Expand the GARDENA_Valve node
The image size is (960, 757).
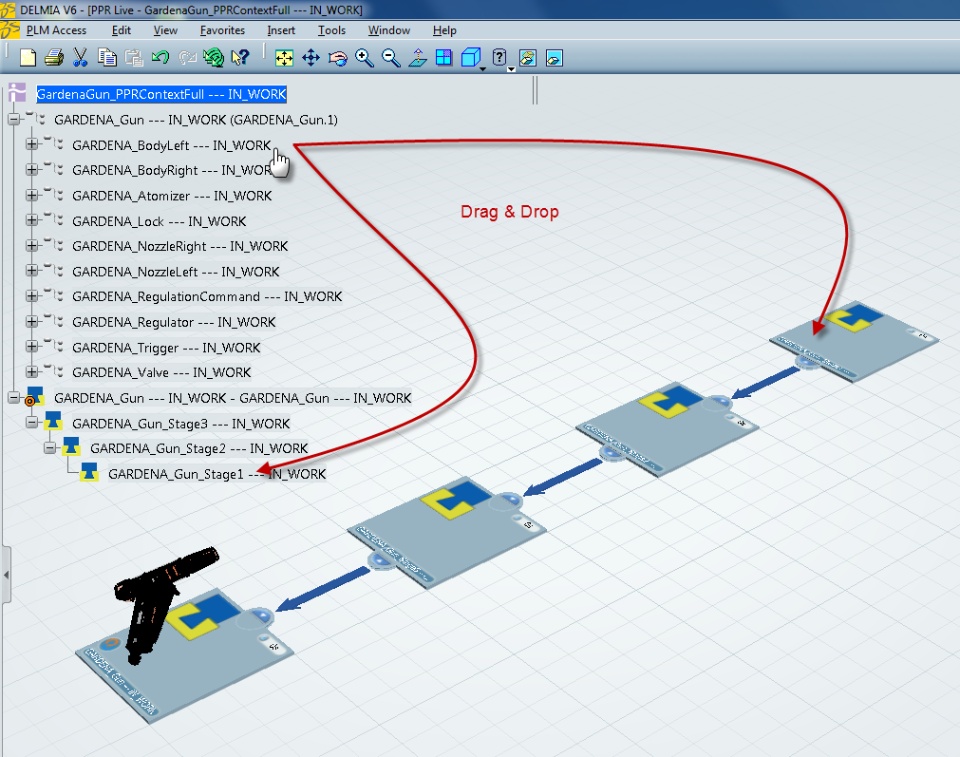31,372
